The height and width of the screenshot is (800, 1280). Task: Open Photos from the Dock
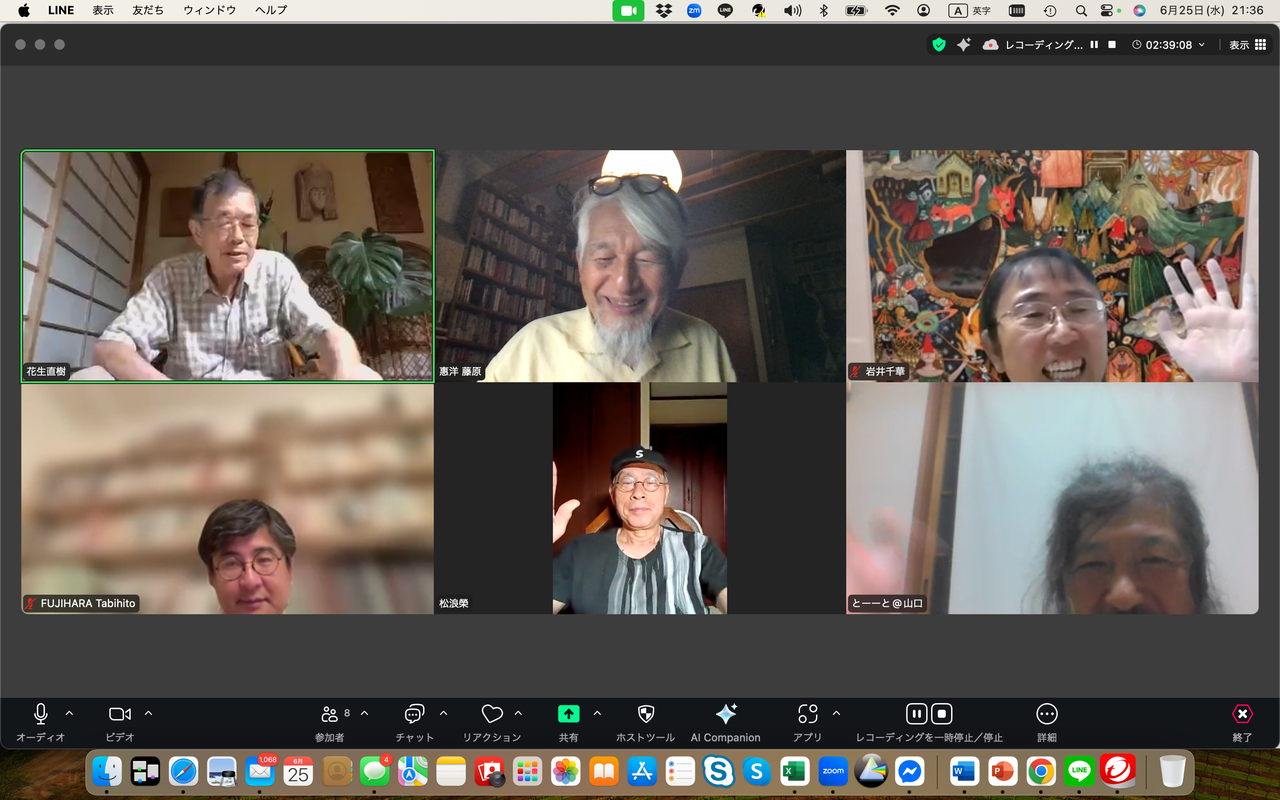(566, 771)
